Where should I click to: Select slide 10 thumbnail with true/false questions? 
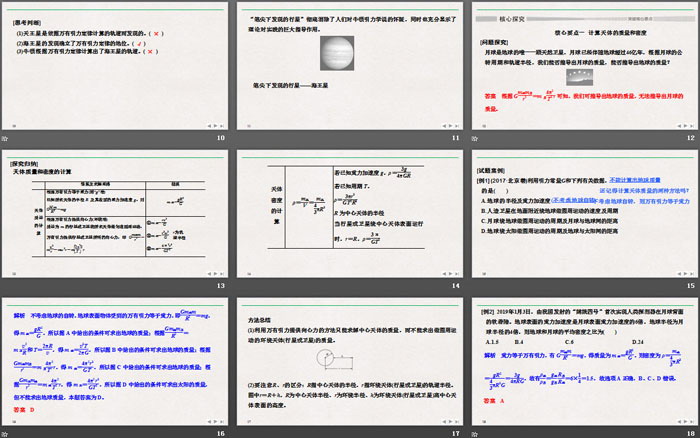point(117,65)
